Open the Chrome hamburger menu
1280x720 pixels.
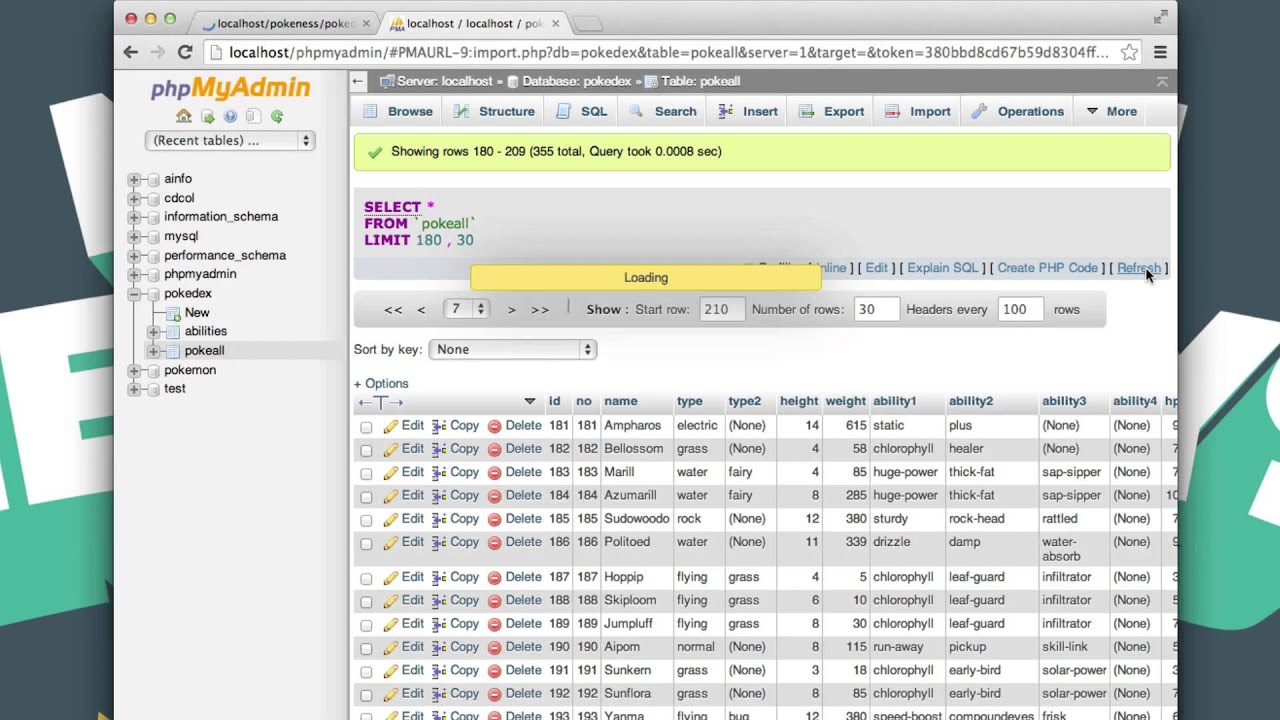(1160, 52)
